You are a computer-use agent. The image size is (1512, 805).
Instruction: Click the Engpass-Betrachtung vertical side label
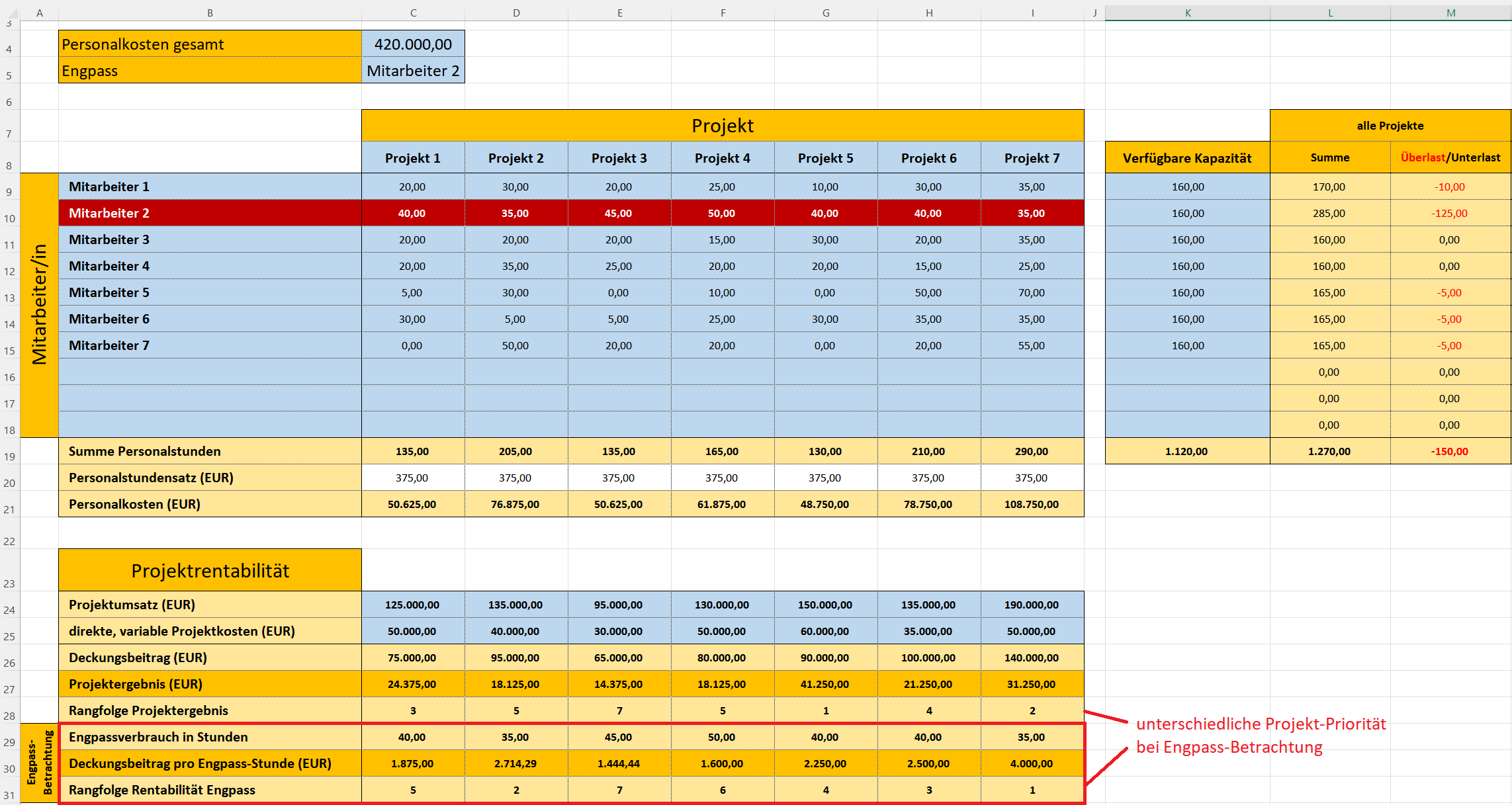tap(39, 763)
